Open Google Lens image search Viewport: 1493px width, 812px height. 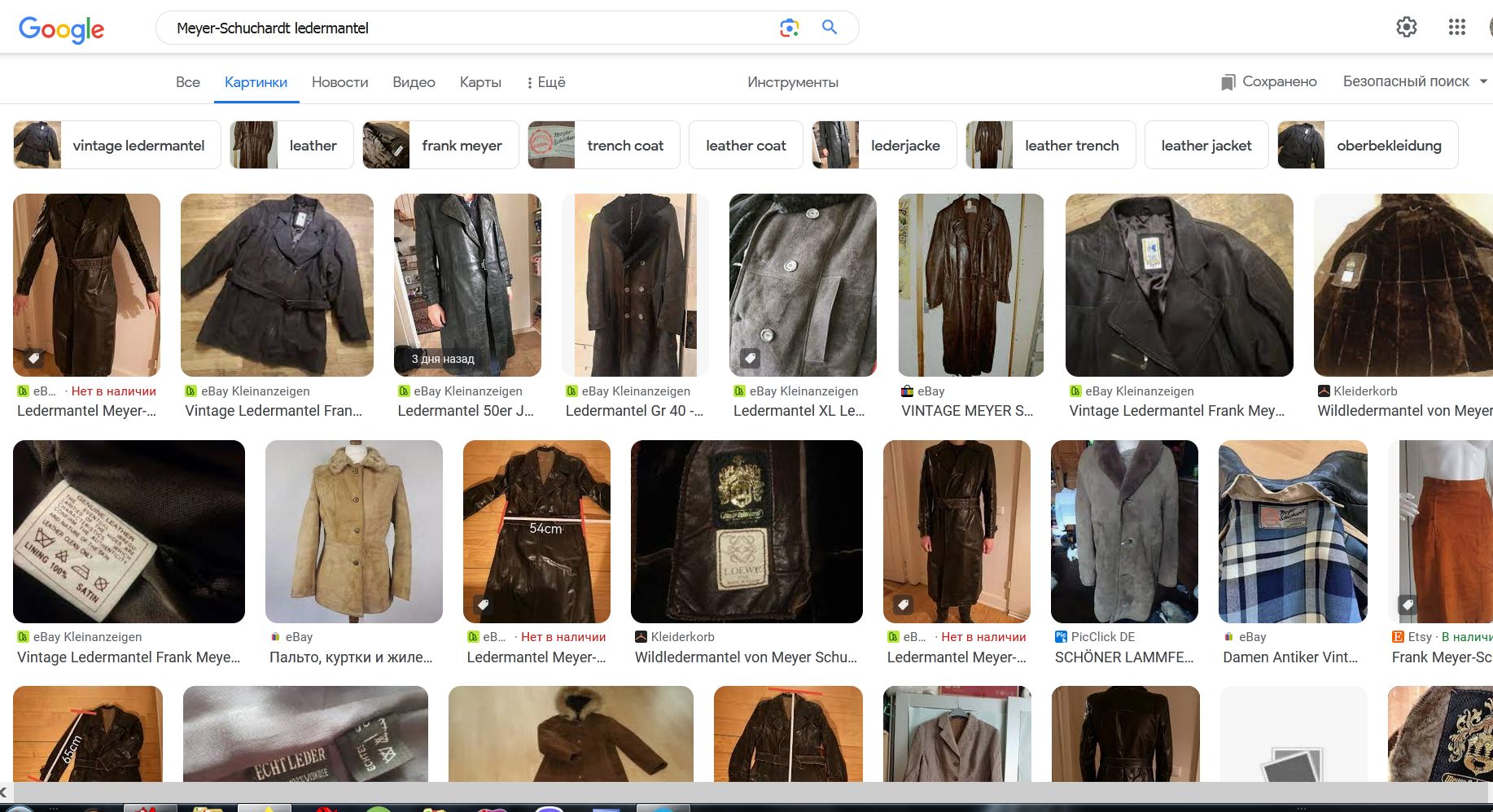click(x=789, y=28)
